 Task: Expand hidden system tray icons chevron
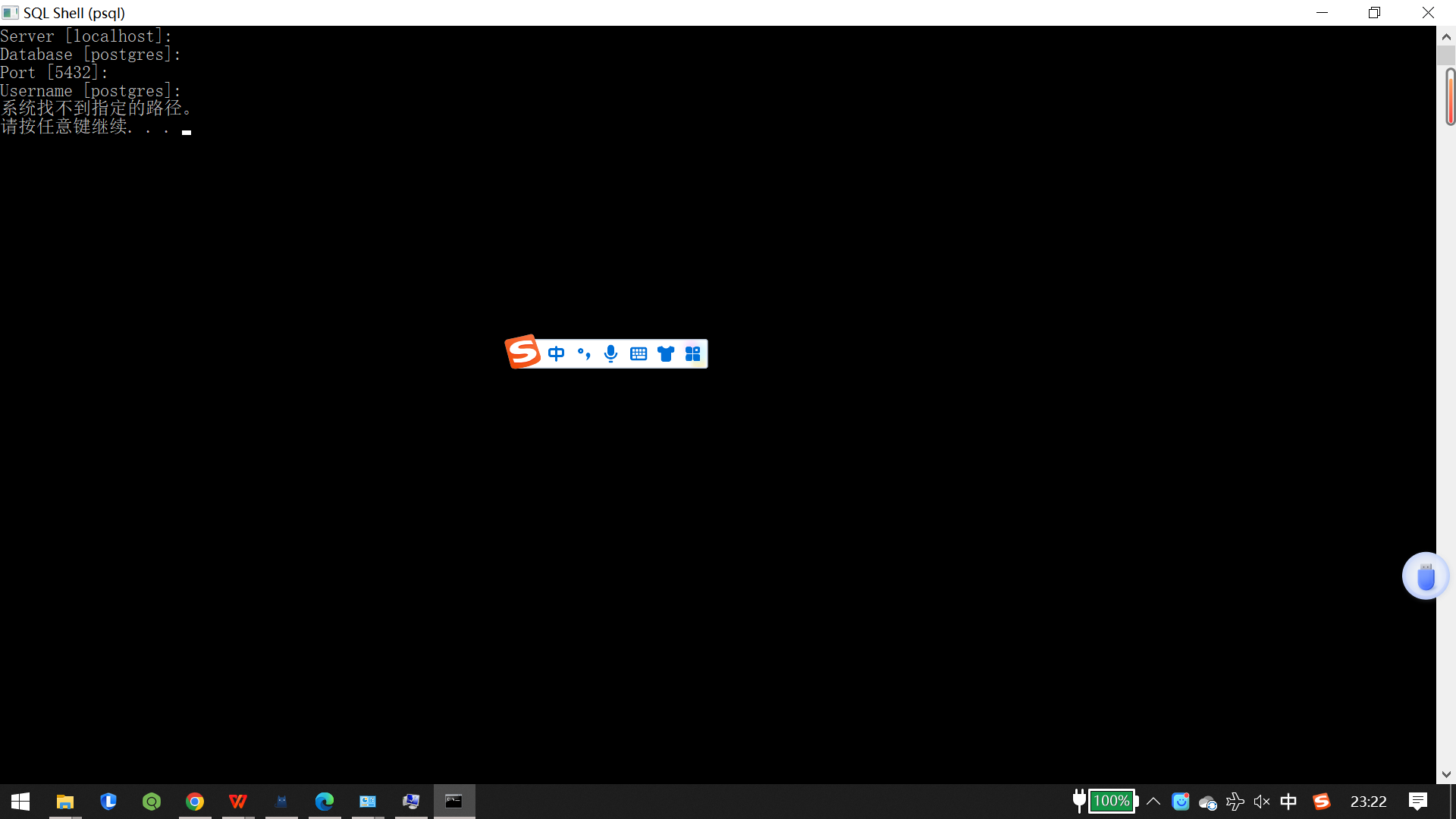pos(1153,802)
